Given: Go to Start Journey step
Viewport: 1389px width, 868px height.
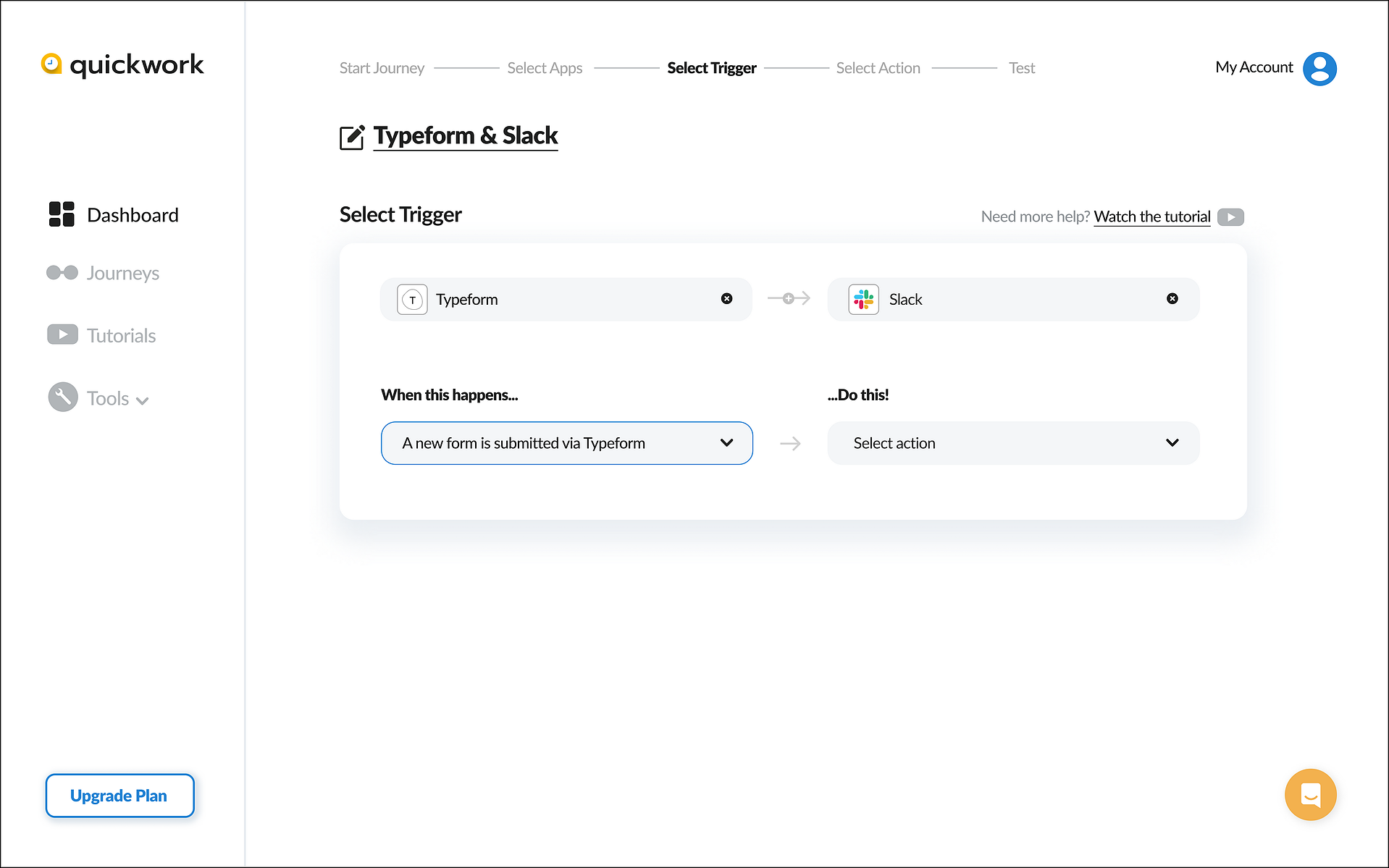Looking at the screenshot, I should tap(382, 68).
